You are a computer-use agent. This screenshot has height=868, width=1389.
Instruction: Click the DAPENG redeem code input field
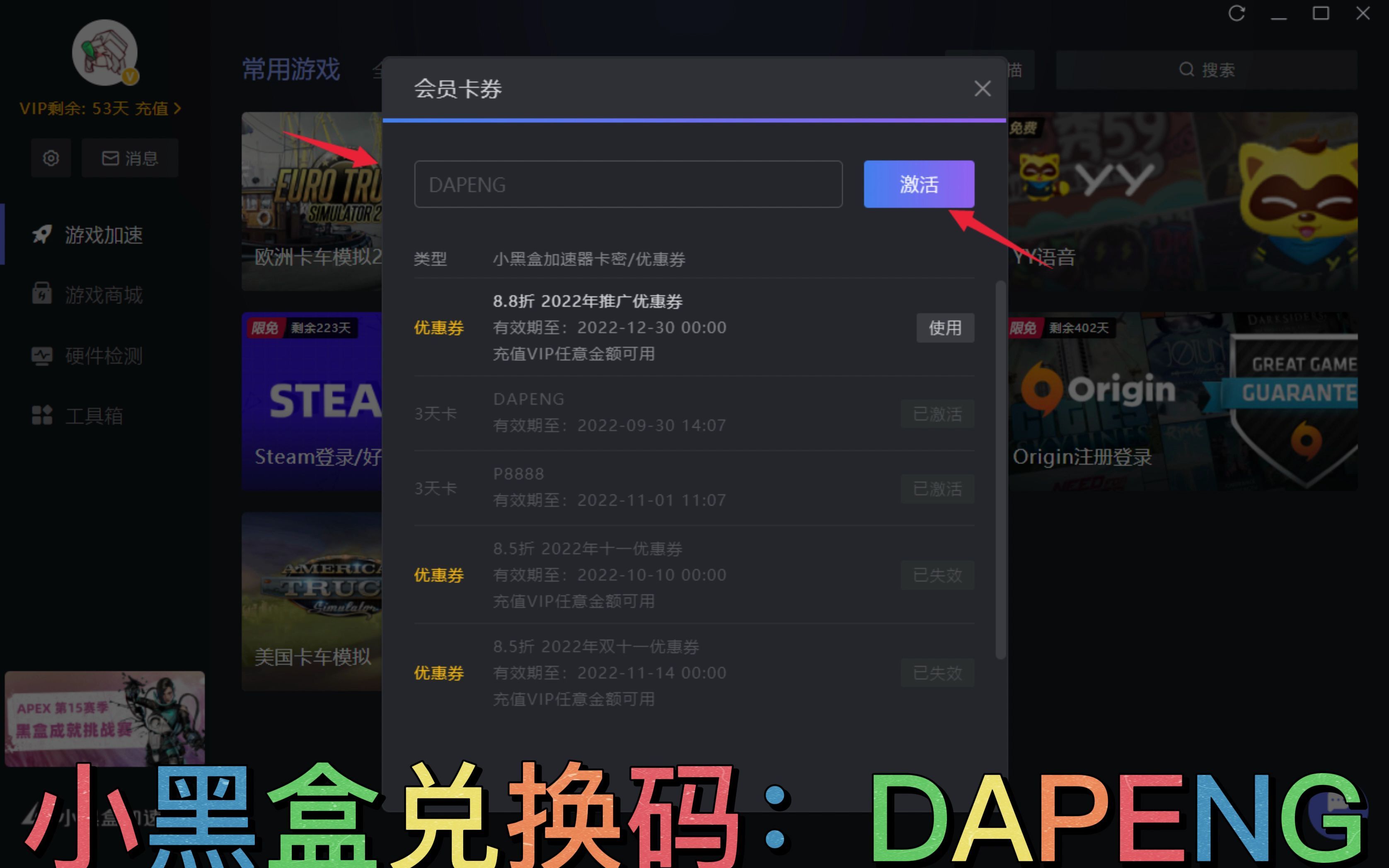[628, 184]
